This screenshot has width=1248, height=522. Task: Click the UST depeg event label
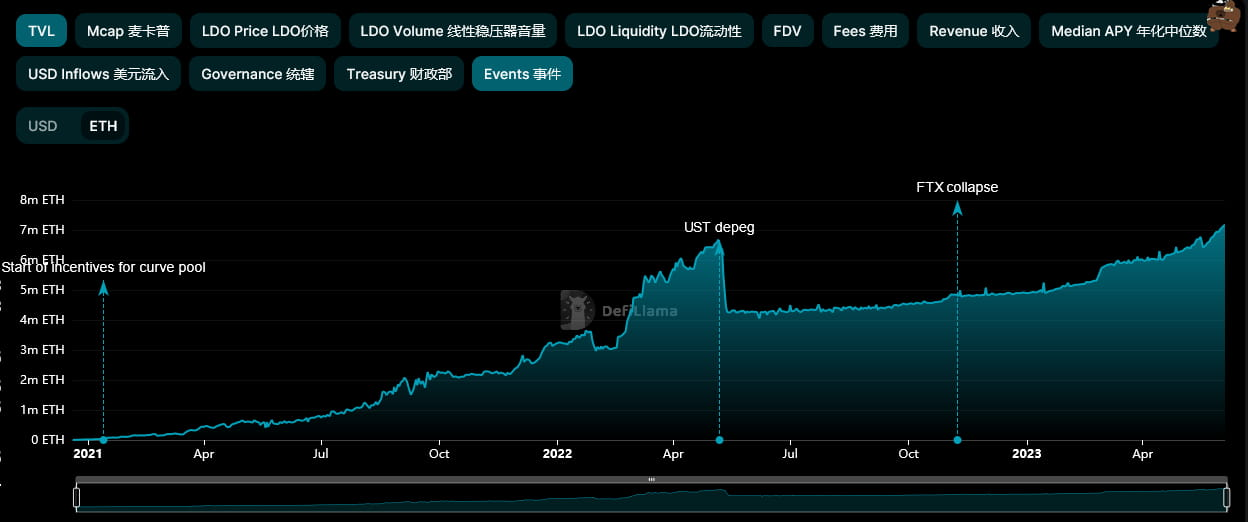[x=719, y=227]
